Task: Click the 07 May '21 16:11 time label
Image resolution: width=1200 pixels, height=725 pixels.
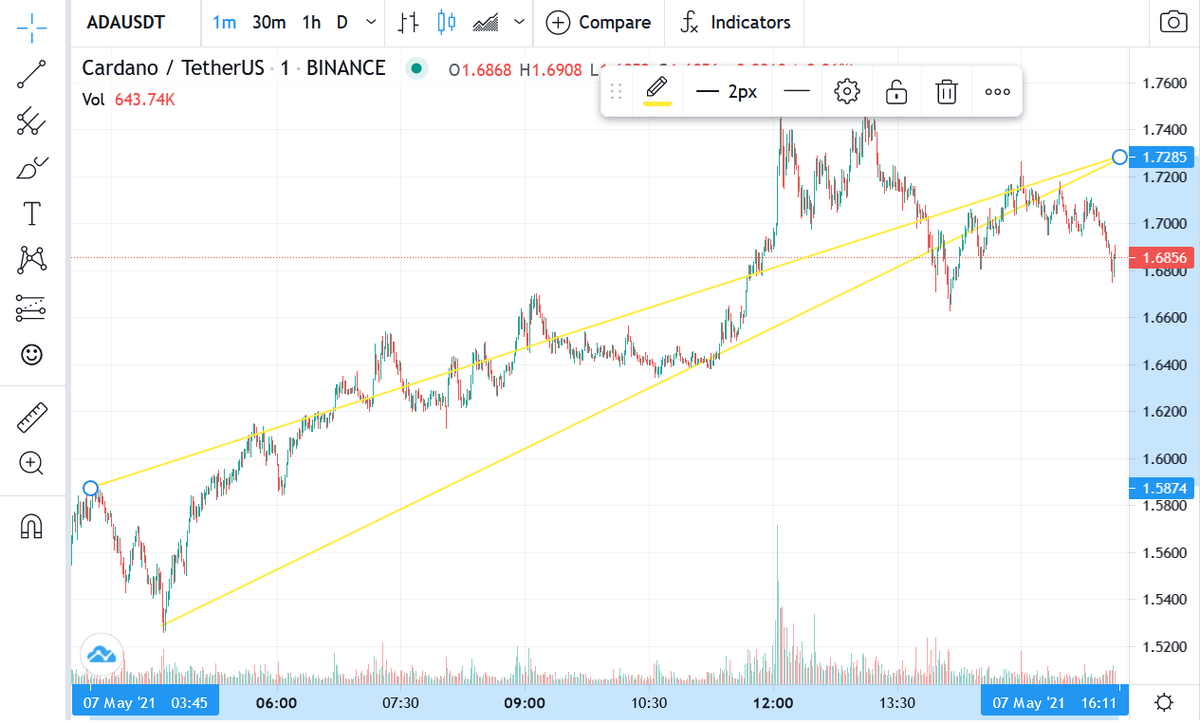Action: [1054, 702]
